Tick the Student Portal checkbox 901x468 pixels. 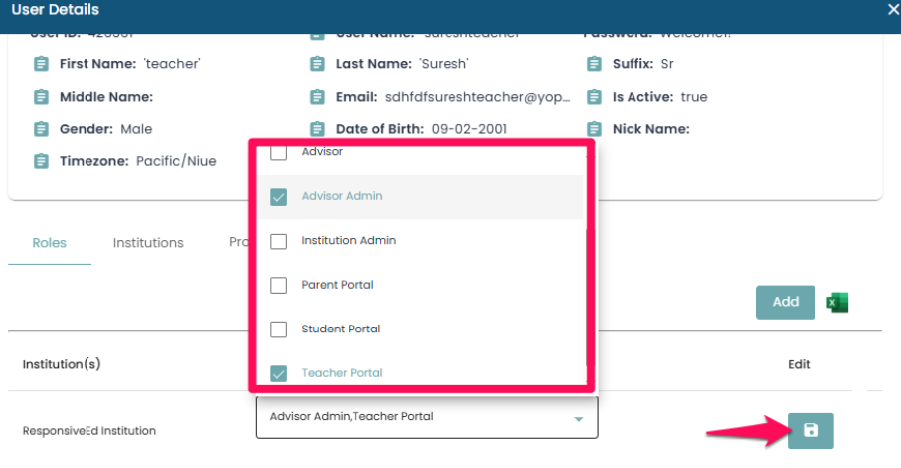point(279,329)
